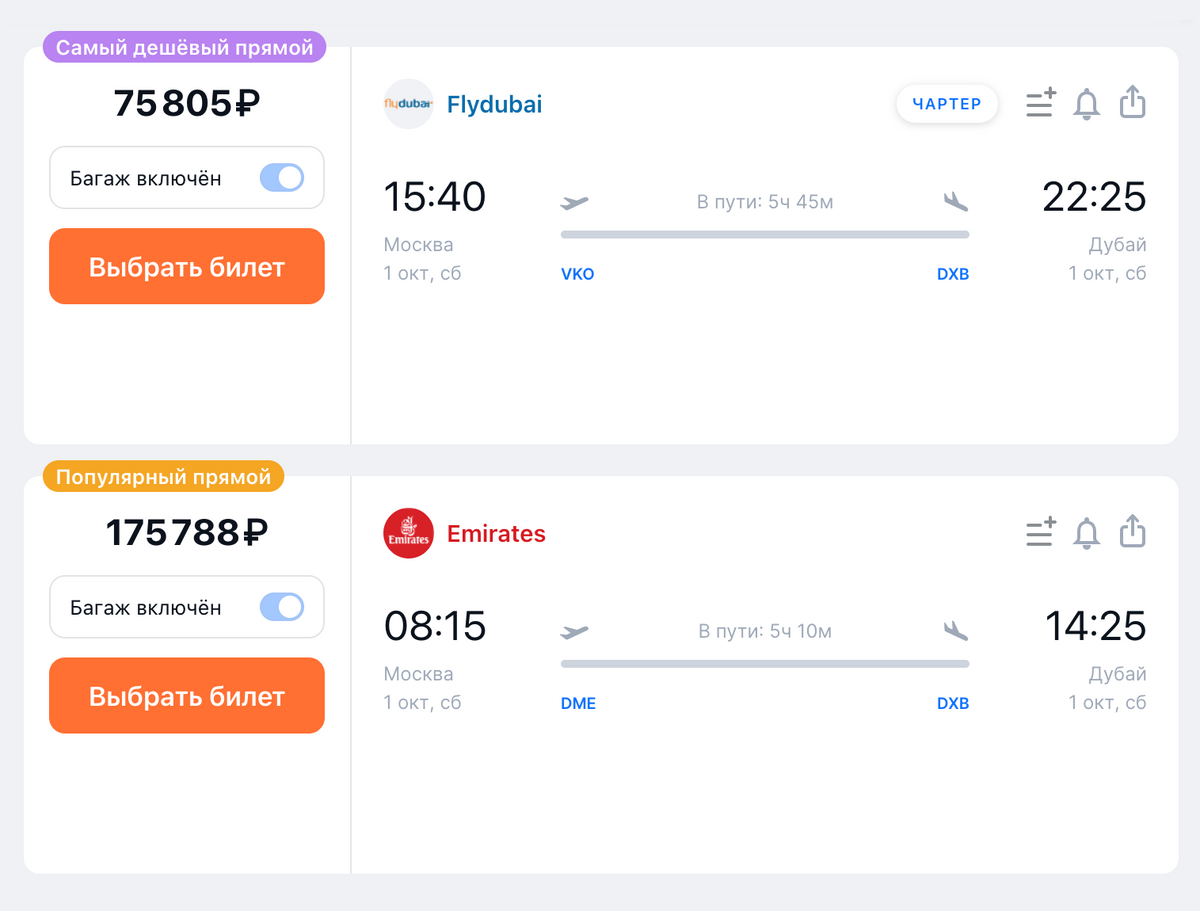Click the Flydubai airline logo
The width and height of the screenshot is (1200, 911).
coord(408,104)
